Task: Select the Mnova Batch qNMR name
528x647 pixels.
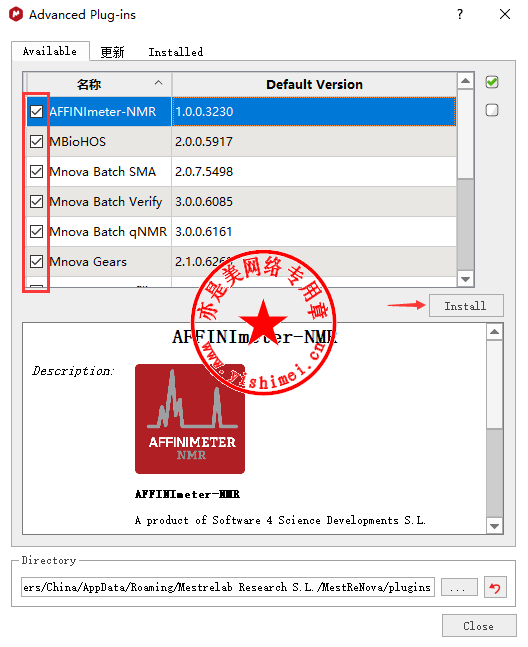Action: [108, 232]
